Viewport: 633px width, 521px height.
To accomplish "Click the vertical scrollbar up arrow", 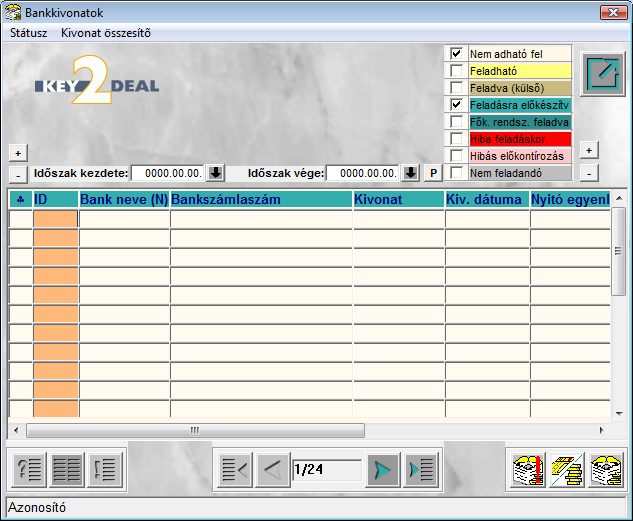I will coord(618,198).
